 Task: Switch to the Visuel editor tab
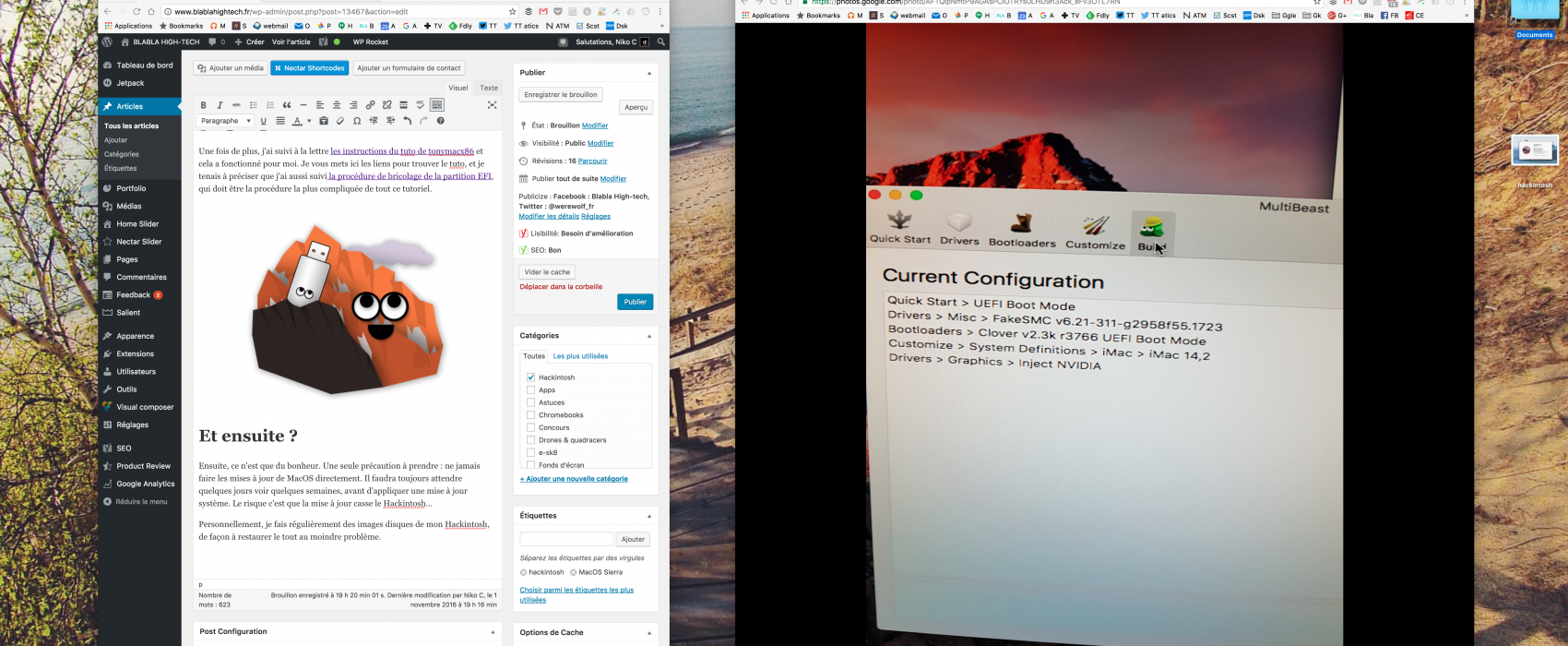(x=458, y=88)
